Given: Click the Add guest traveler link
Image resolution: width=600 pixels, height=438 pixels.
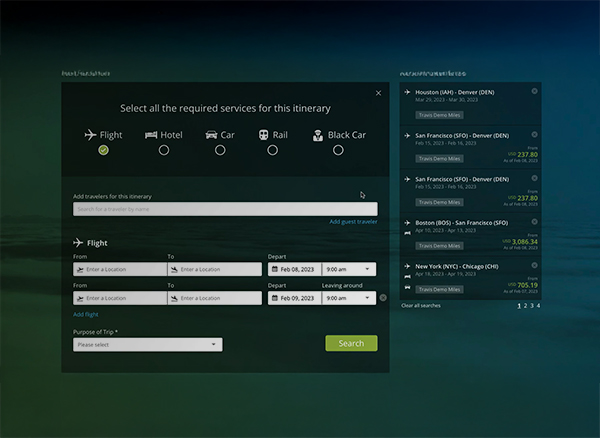Looking at the screenshot, I should click(353, 222).
